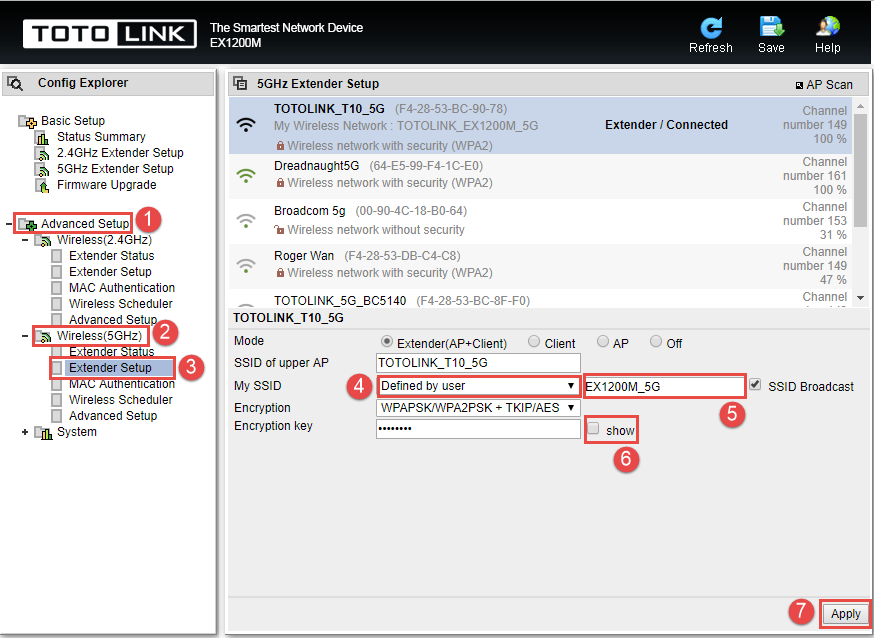Click the page icon beside 2.4GHz Wireless Scheduler
Image resolution: width=874 pixels, height=638 pixels.
pos(56,304)
